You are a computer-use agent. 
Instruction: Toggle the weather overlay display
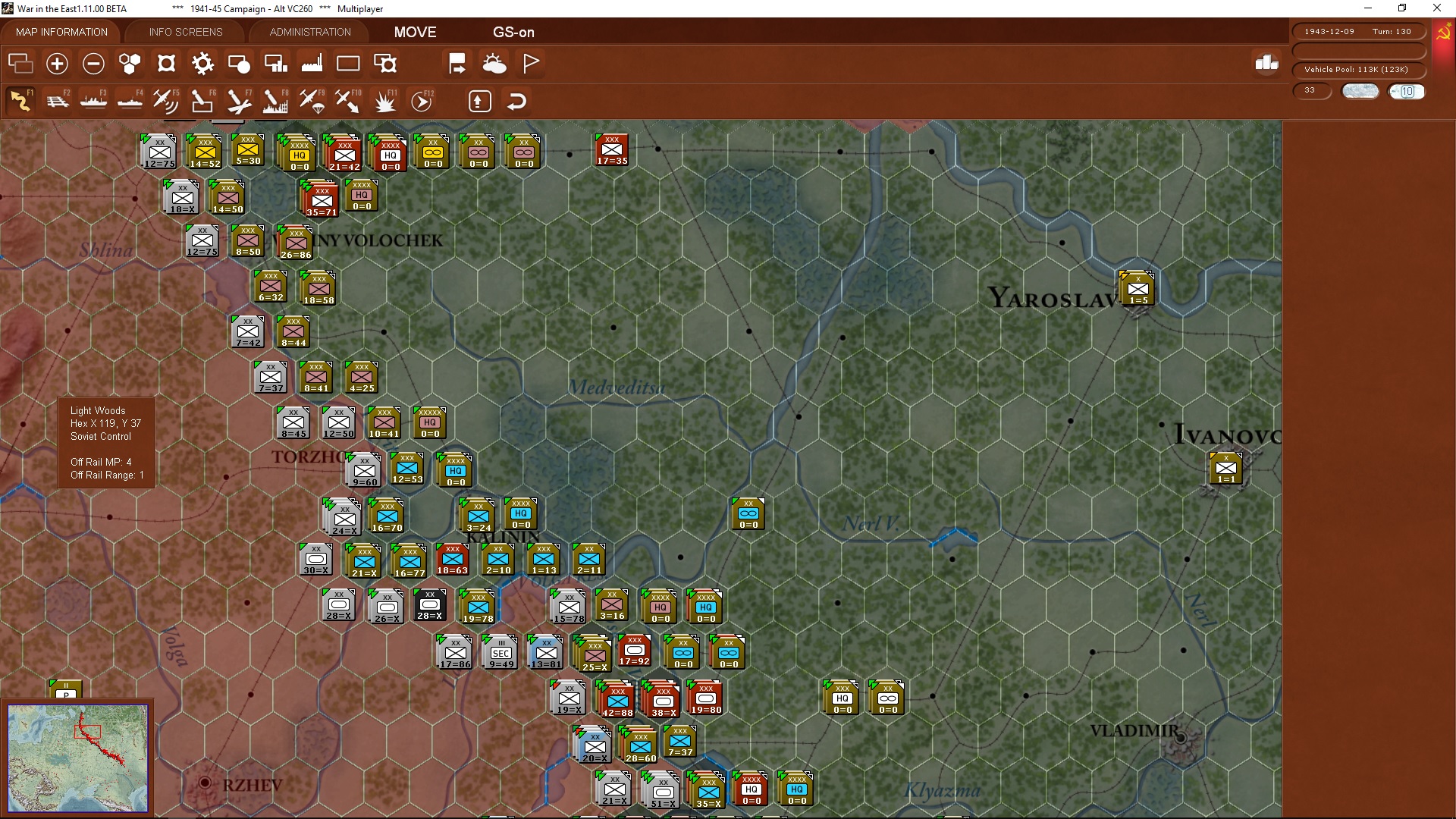click(494, 64)
